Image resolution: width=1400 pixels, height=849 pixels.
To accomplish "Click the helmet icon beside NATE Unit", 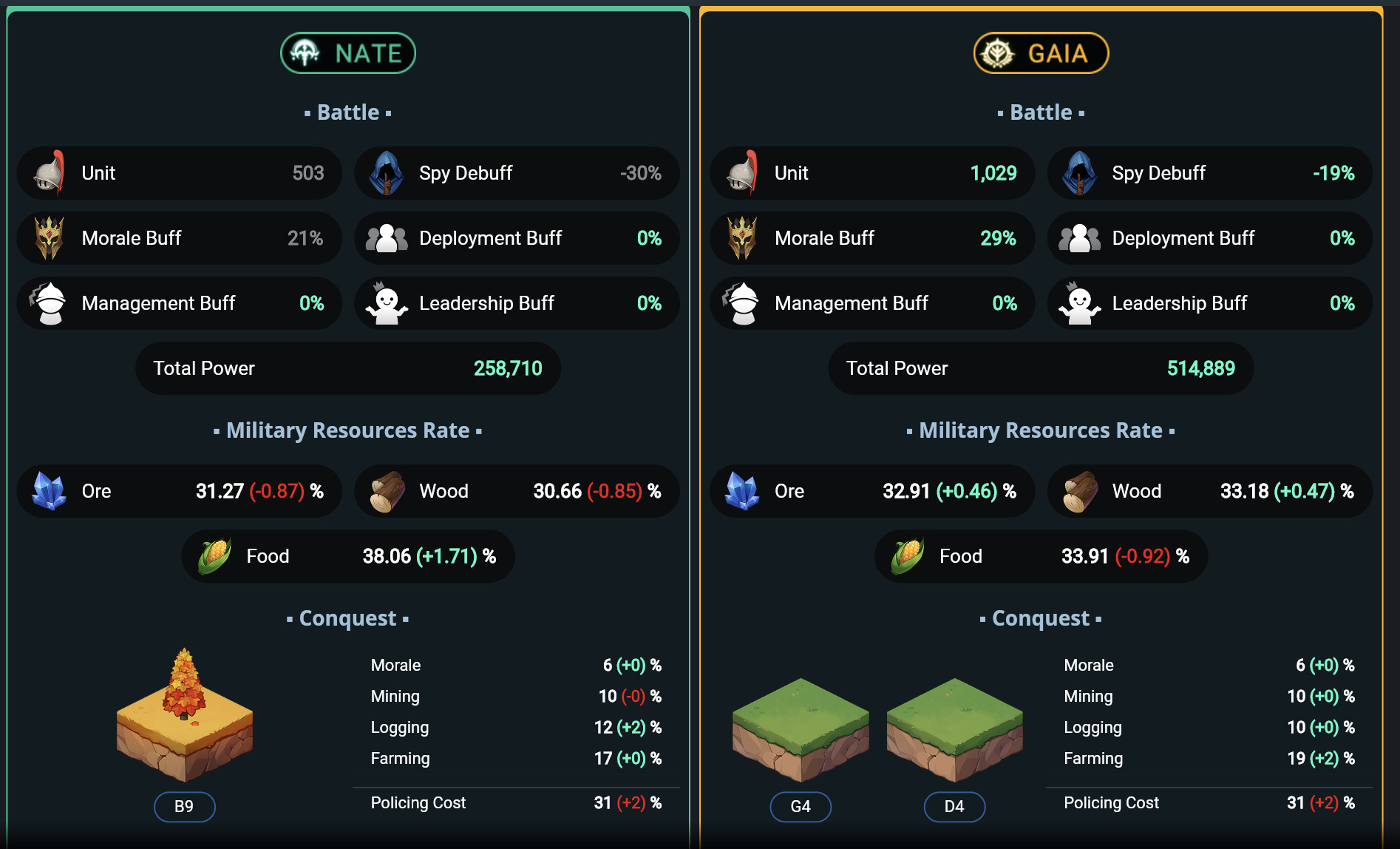I will [50, 173].
